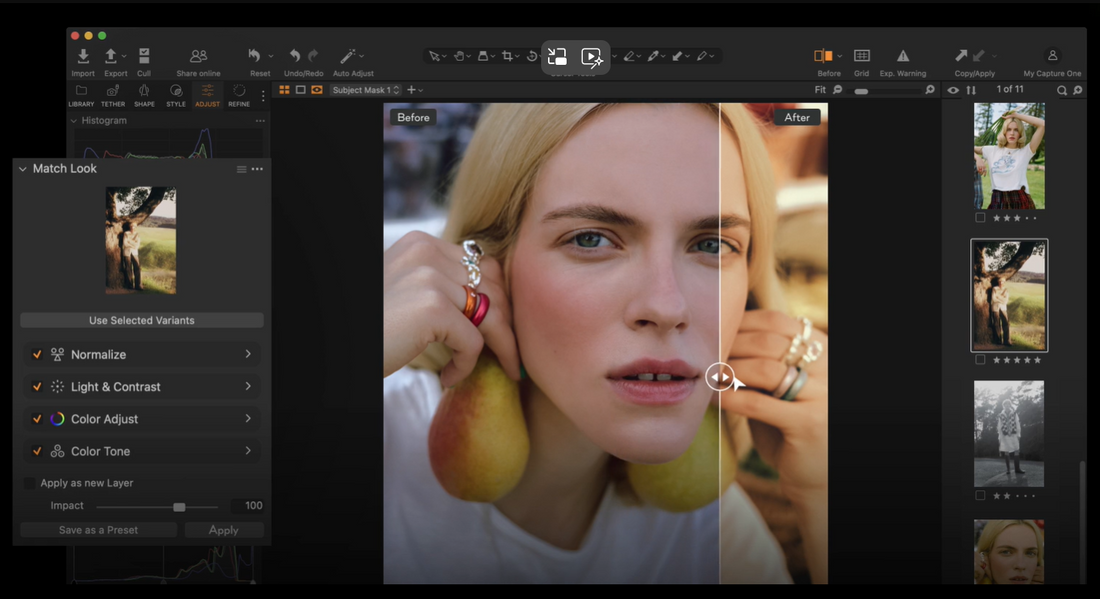The image size is (1100, 599).
Task: Click the Use Selected Variants button
Action: (142, 321)
